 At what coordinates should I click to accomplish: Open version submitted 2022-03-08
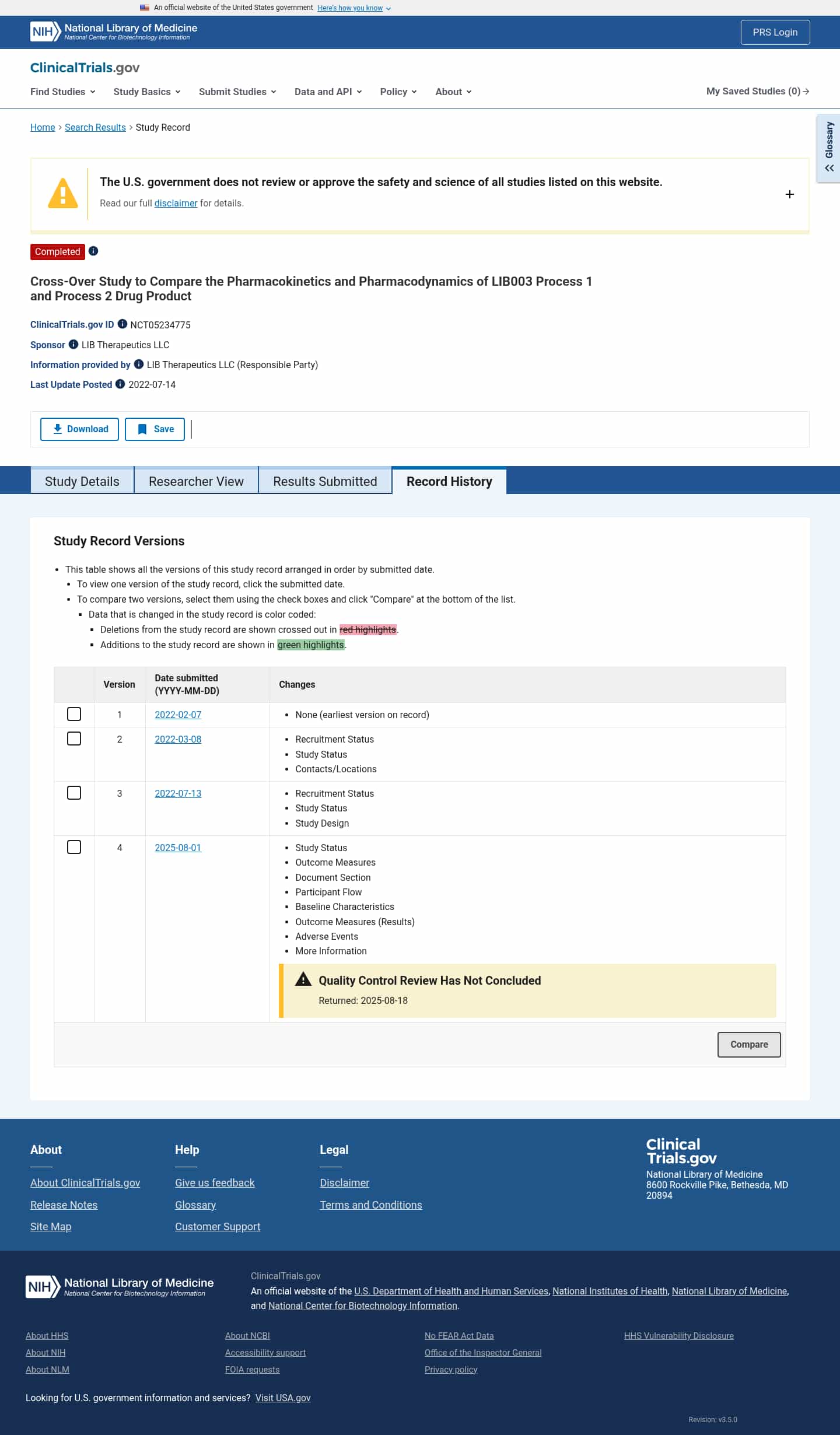point(178,739)
